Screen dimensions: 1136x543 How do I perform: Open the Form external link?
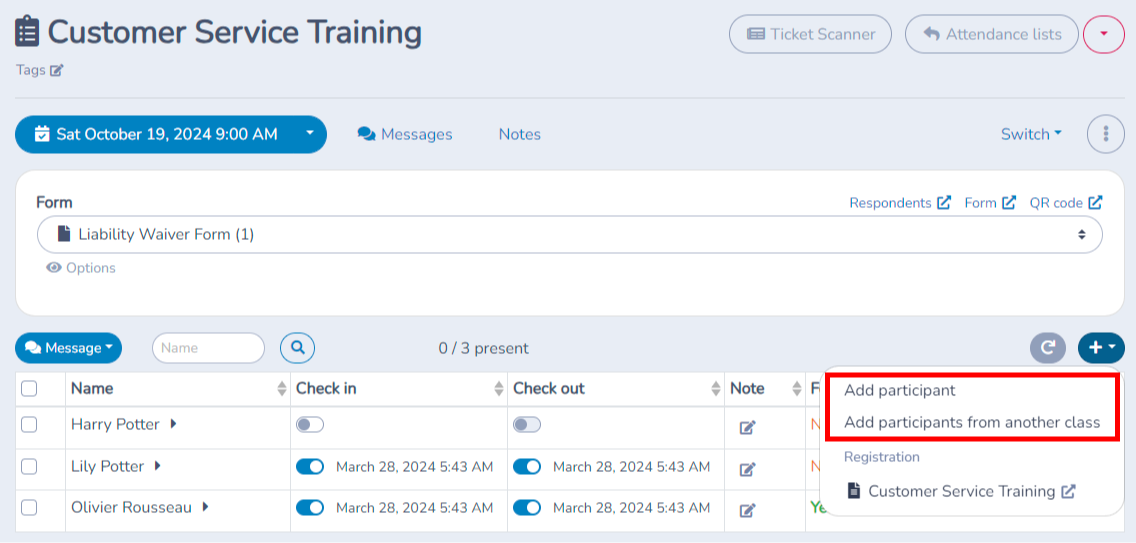click(990, 203)
